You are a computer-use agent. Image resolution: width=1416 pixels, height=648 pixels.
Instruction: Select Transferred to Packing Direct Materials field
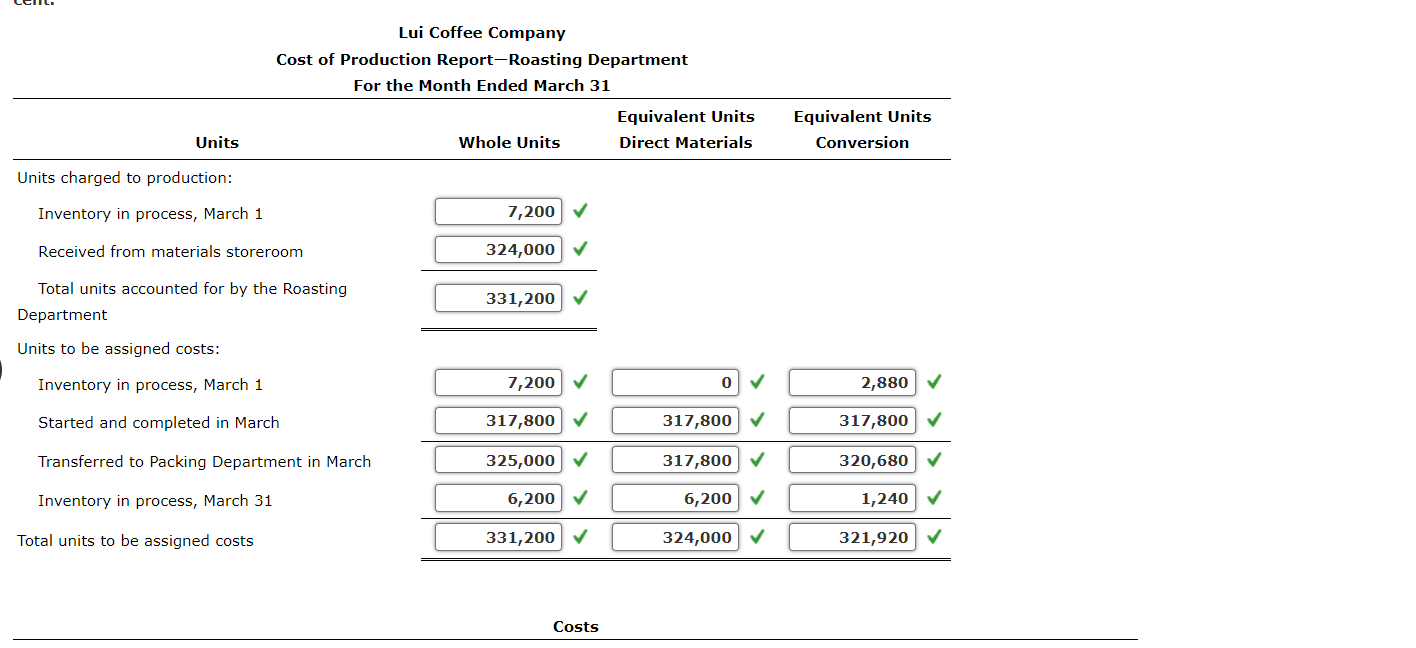click(x=675, y=460)
